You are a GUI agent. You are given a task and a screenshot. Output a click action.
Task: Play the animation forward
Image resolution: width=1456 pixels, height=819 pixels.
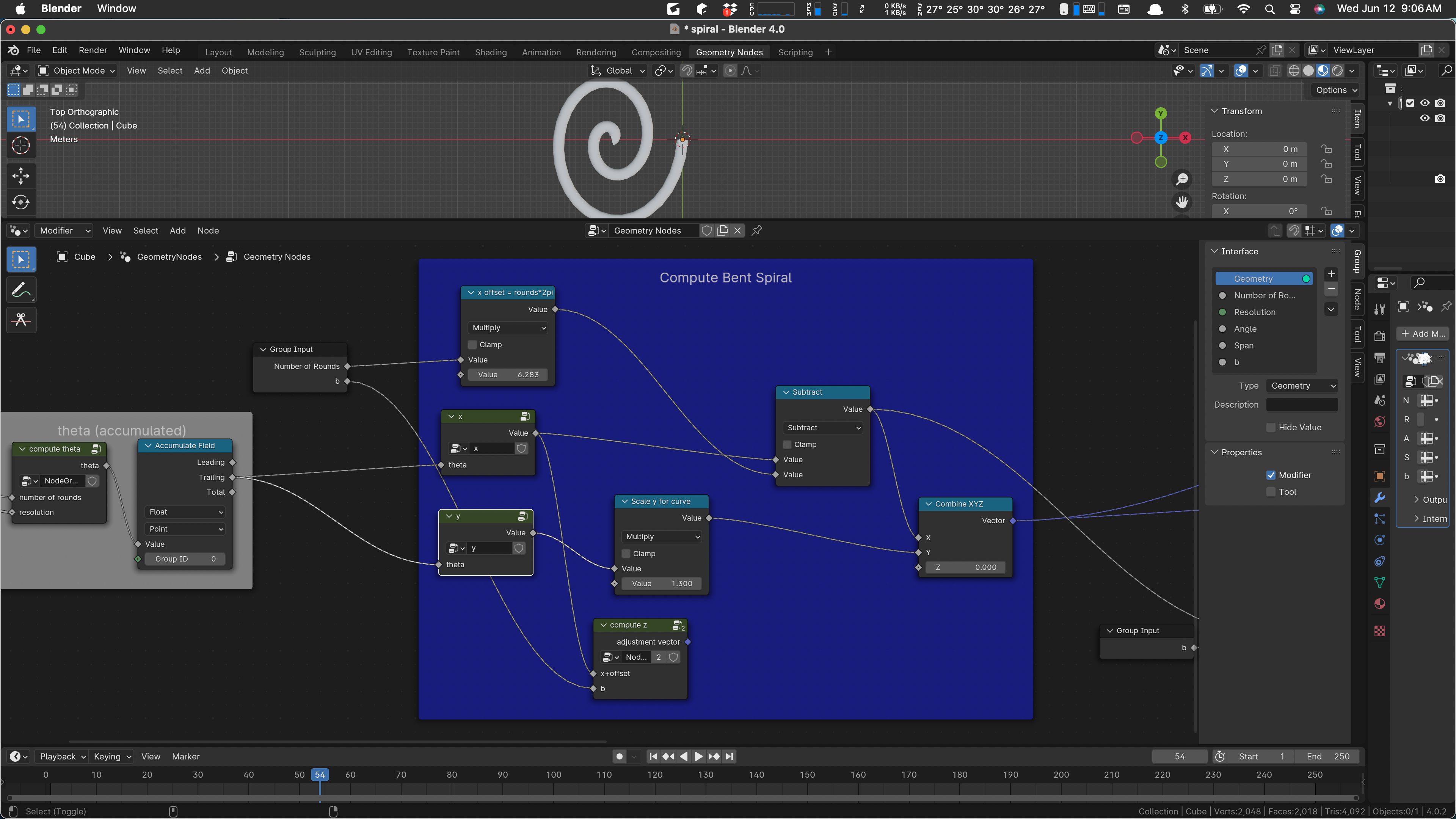tap(698, 756)
